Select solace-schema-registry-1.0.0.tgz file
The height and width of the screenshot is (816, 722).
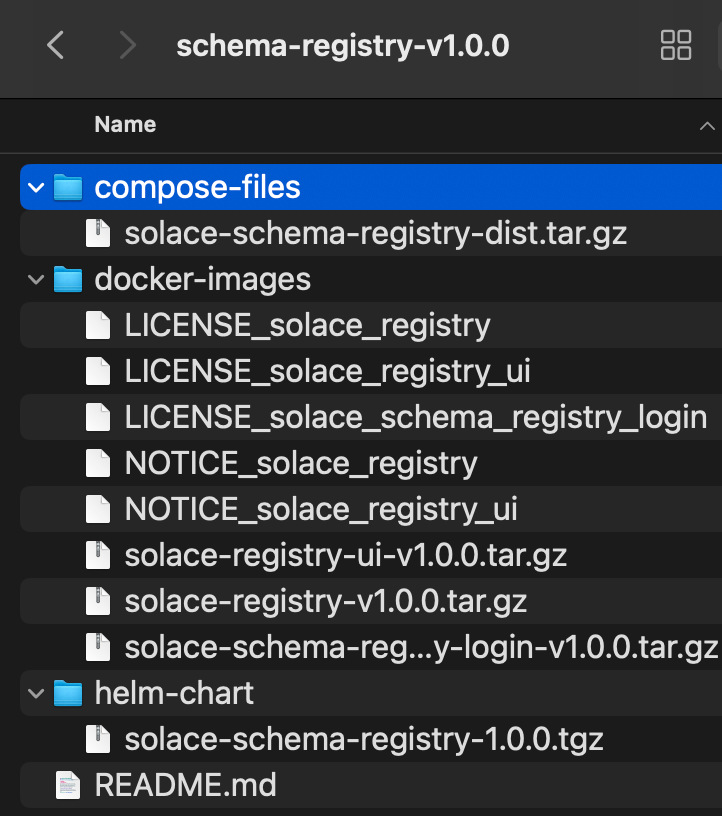click(x=363, y=739)
